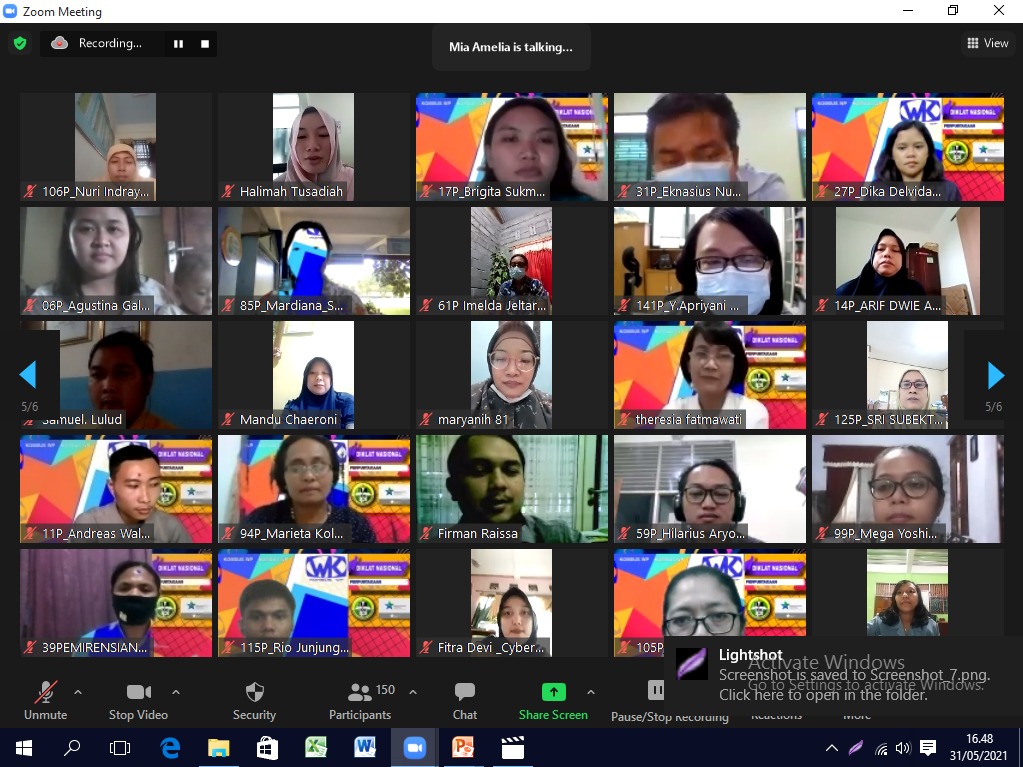Select the maryanih 81 video tile
This screenshot has width=1023, height=767.
click(x=512, y=375)
